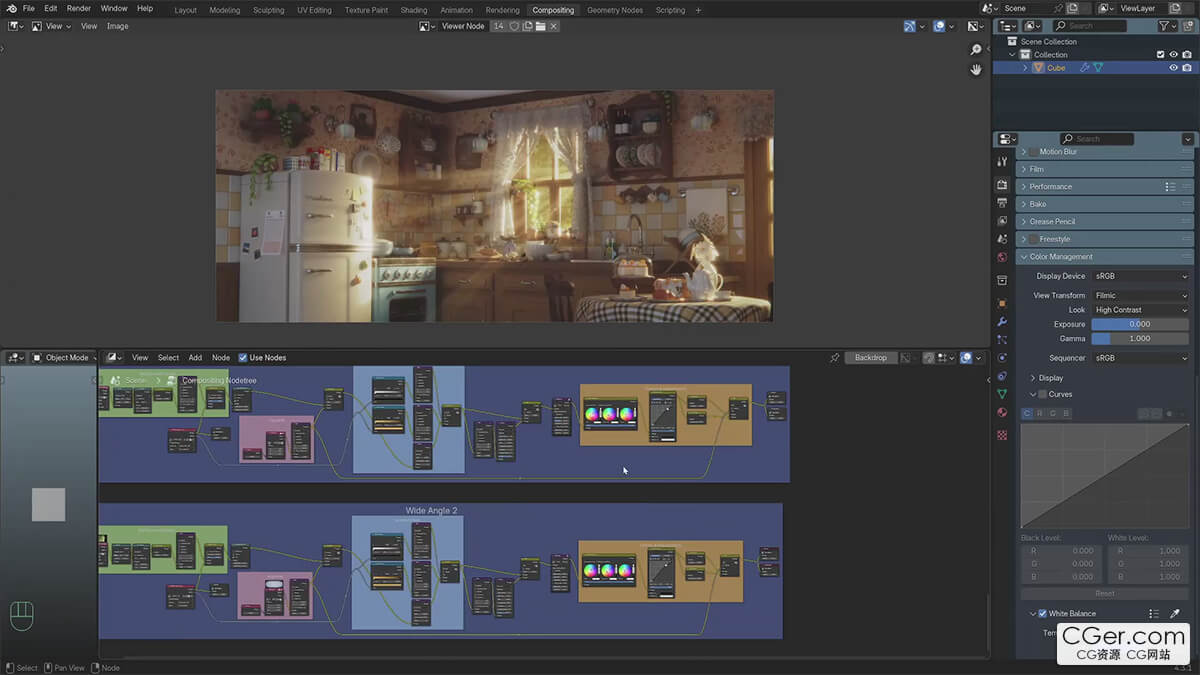
Task: Open the Modifiers wrench properties tab
Action: [x=1002, y=322]
